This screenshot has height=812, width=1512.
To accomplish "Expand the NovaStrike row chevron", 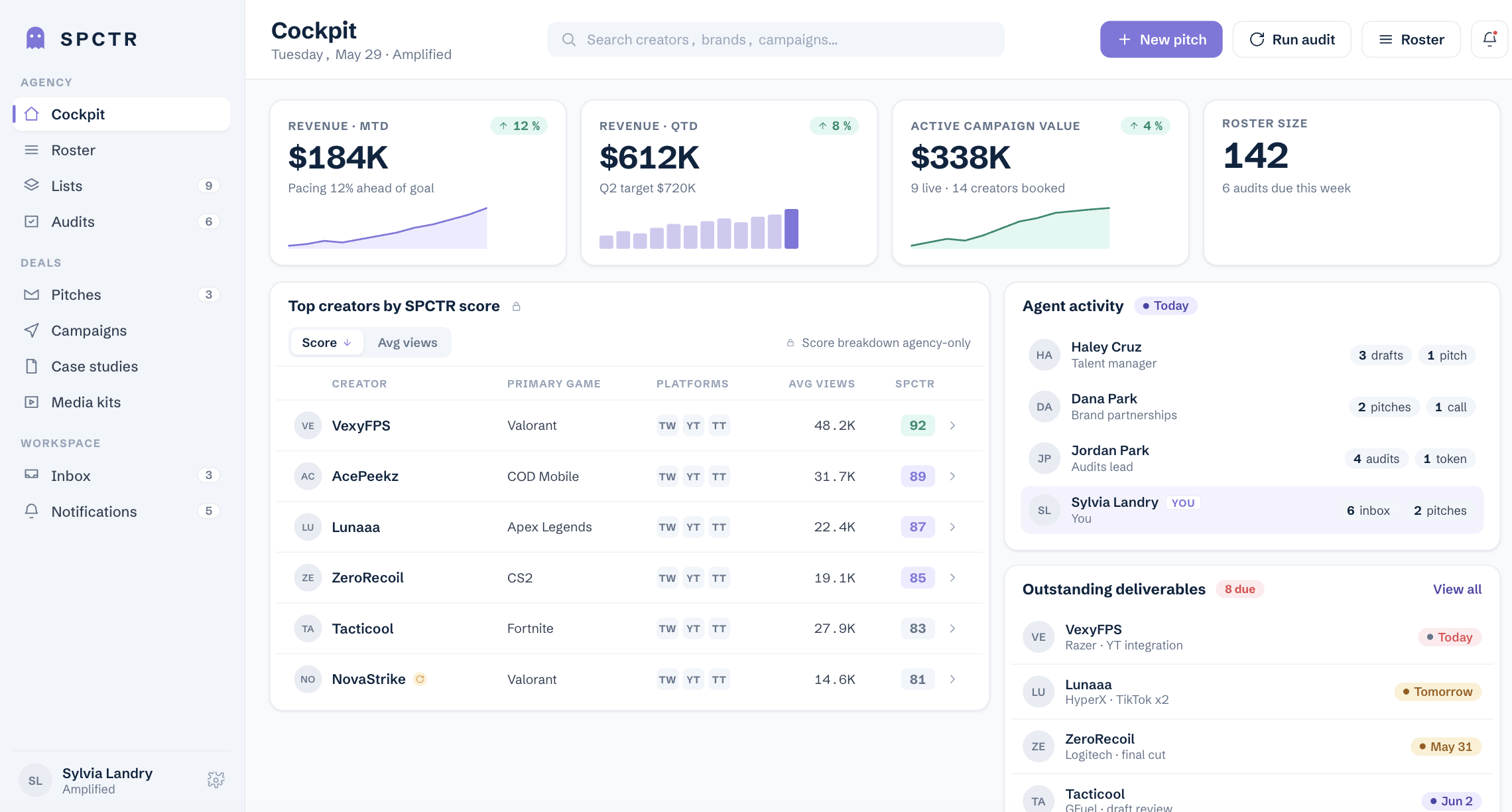I will 952,679.
